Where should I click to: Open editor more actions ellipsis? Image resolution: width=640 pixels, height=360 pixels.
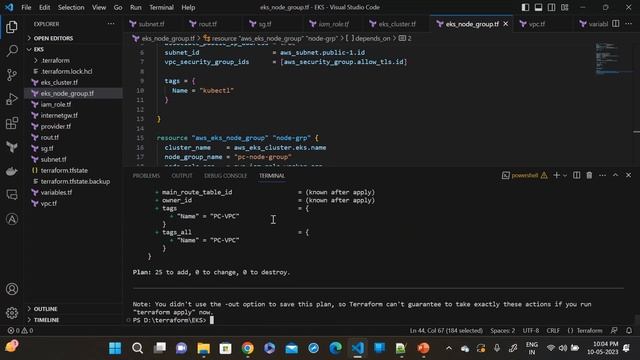(x=629, y=24)
